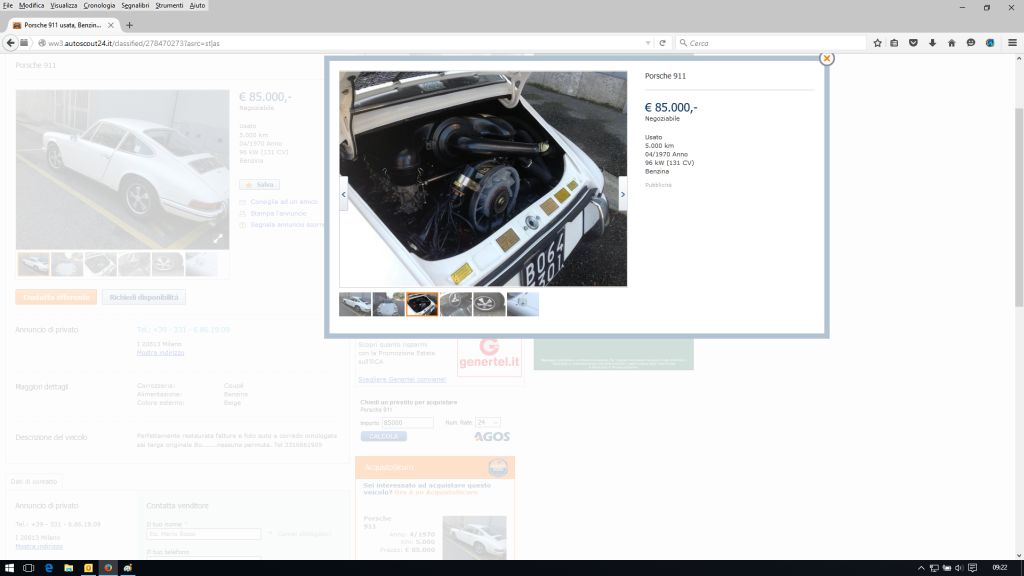1024x576 pixels.
Task: Open a new tab with the plus button
Action: (129, 25)
